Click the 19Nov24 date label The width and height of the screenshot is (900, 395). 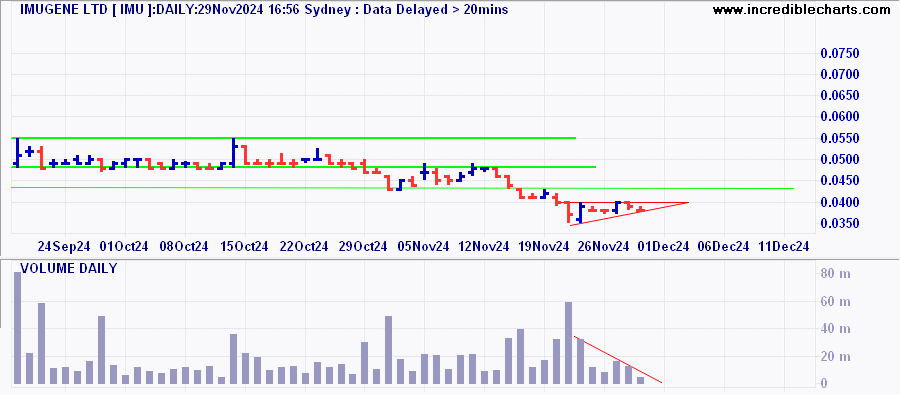tap(544, 247)
